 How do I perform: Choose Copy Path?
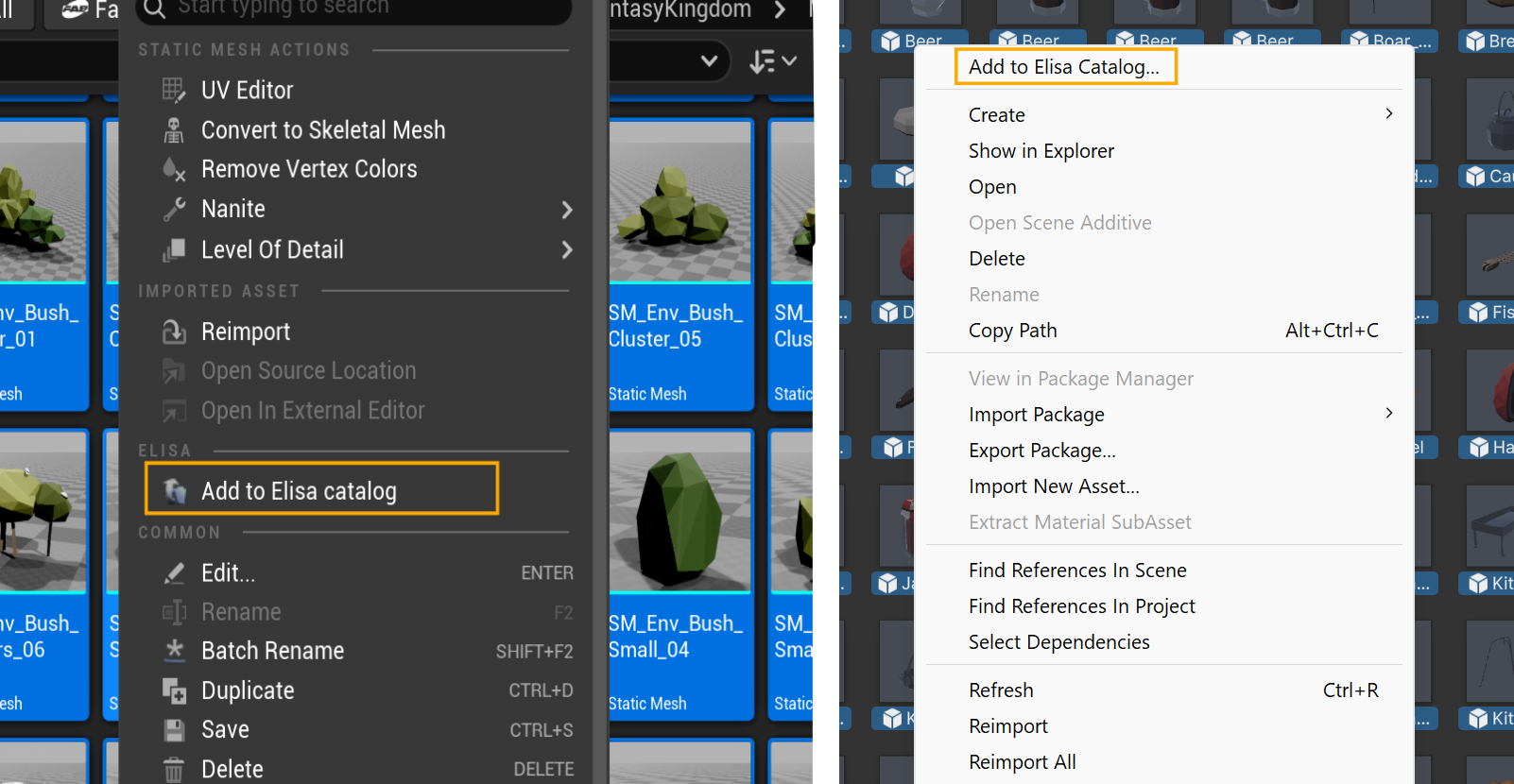1013,331
